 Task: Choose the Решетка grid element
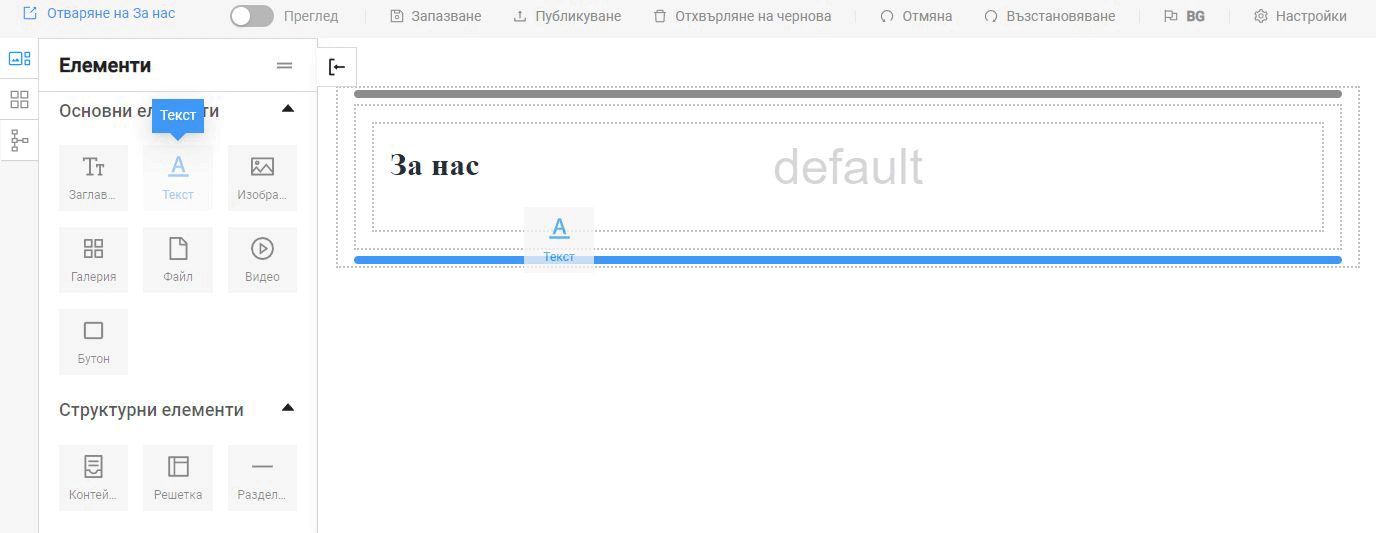click(x=177, y=477)
